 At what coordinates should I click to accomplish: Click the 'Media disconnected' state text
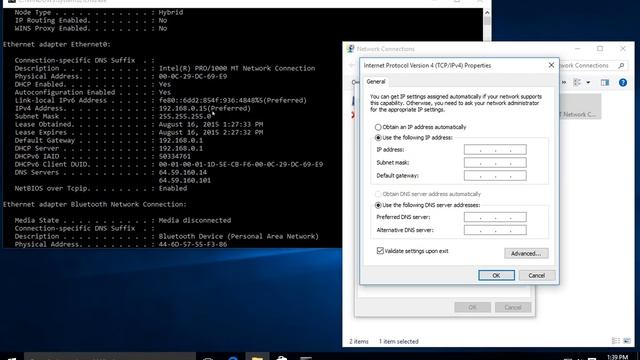coord(195,220)
